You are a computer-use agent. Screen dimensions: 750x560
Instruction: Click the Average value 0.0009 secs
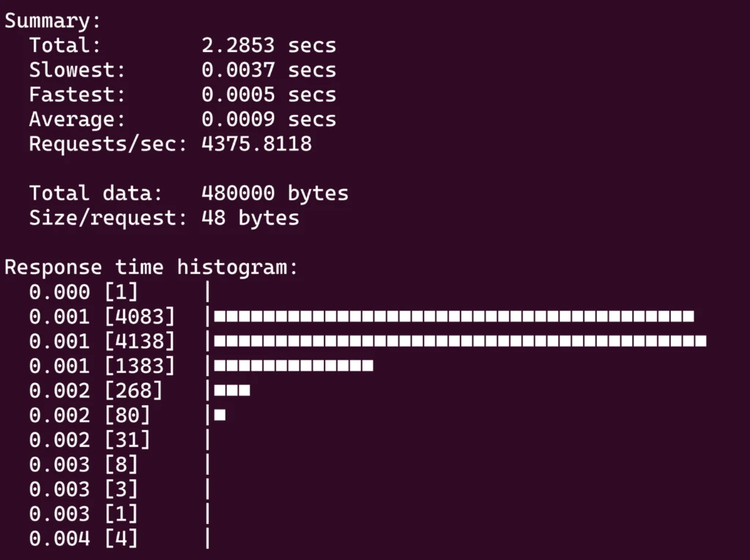[268, 119]
